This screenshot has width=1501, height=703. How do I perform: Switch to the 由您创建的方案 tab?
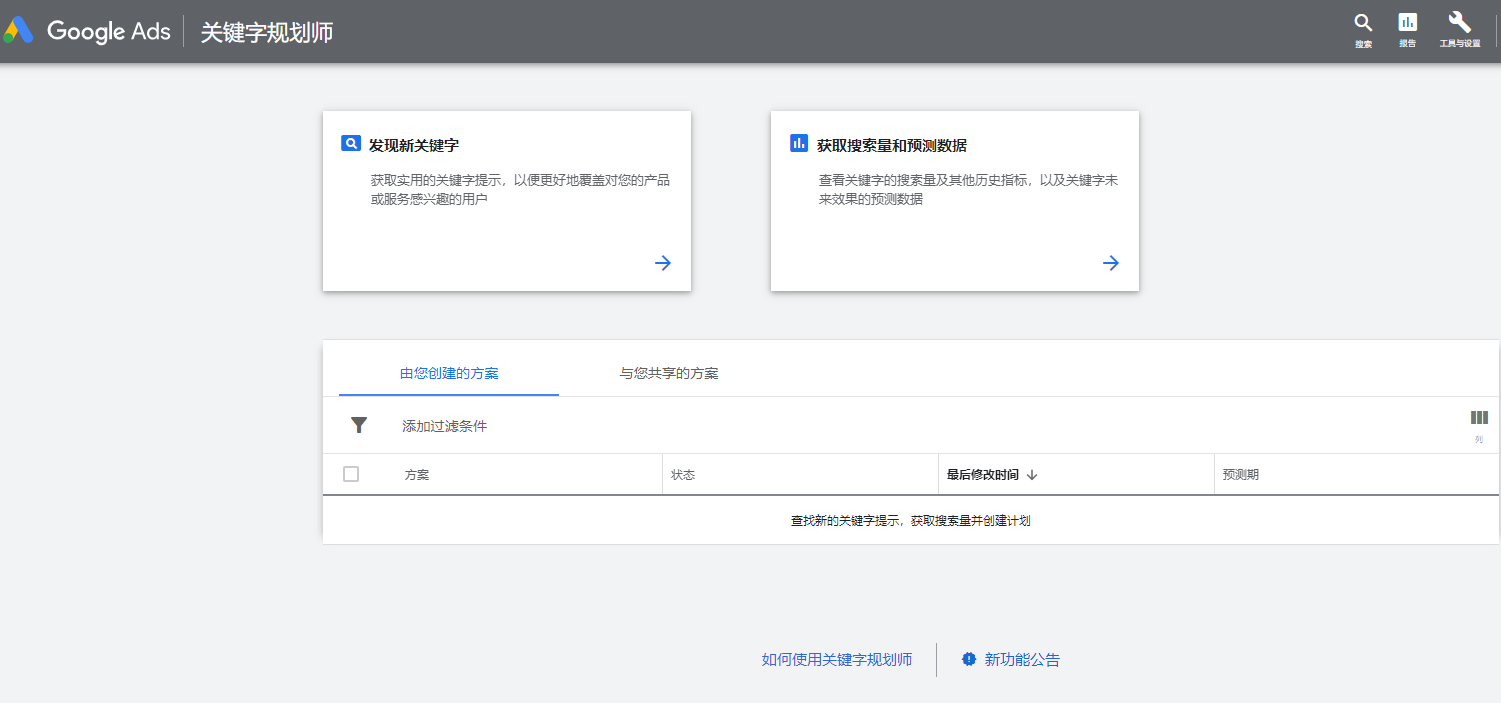click(x=449, y=373)
